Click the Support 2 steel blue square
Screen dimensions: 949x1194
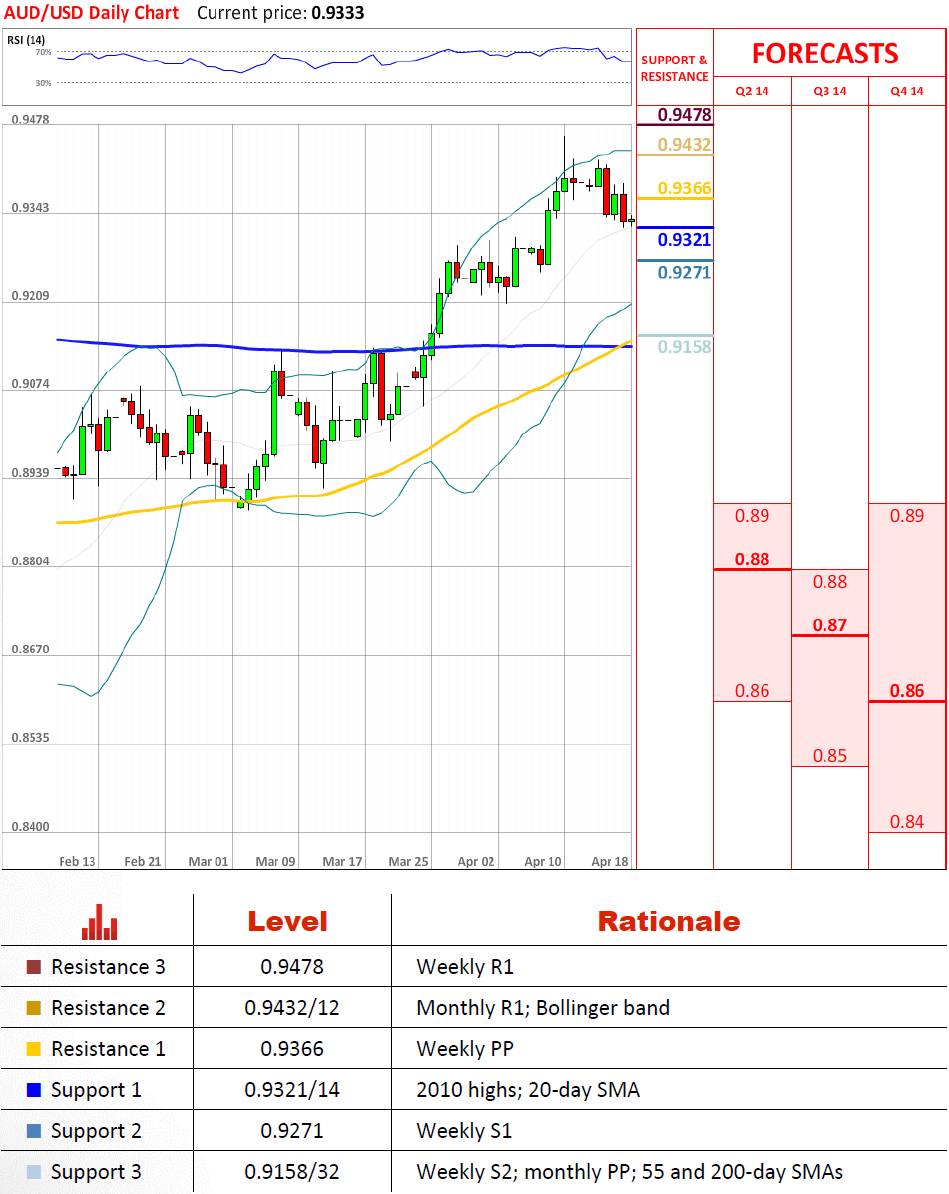(34, 1131)
